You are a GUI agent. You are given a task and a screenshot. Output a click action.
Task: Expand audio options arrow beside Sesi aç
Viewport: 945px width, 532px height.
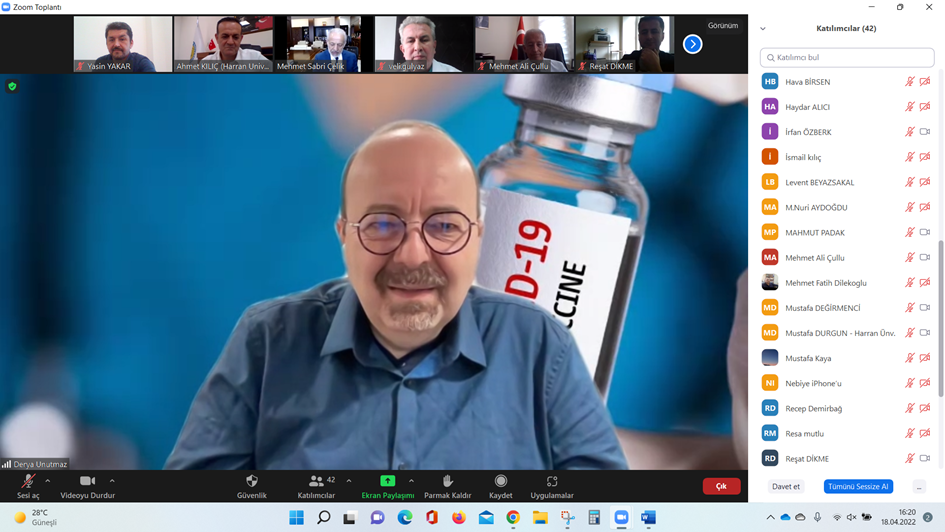click(48, 481)
